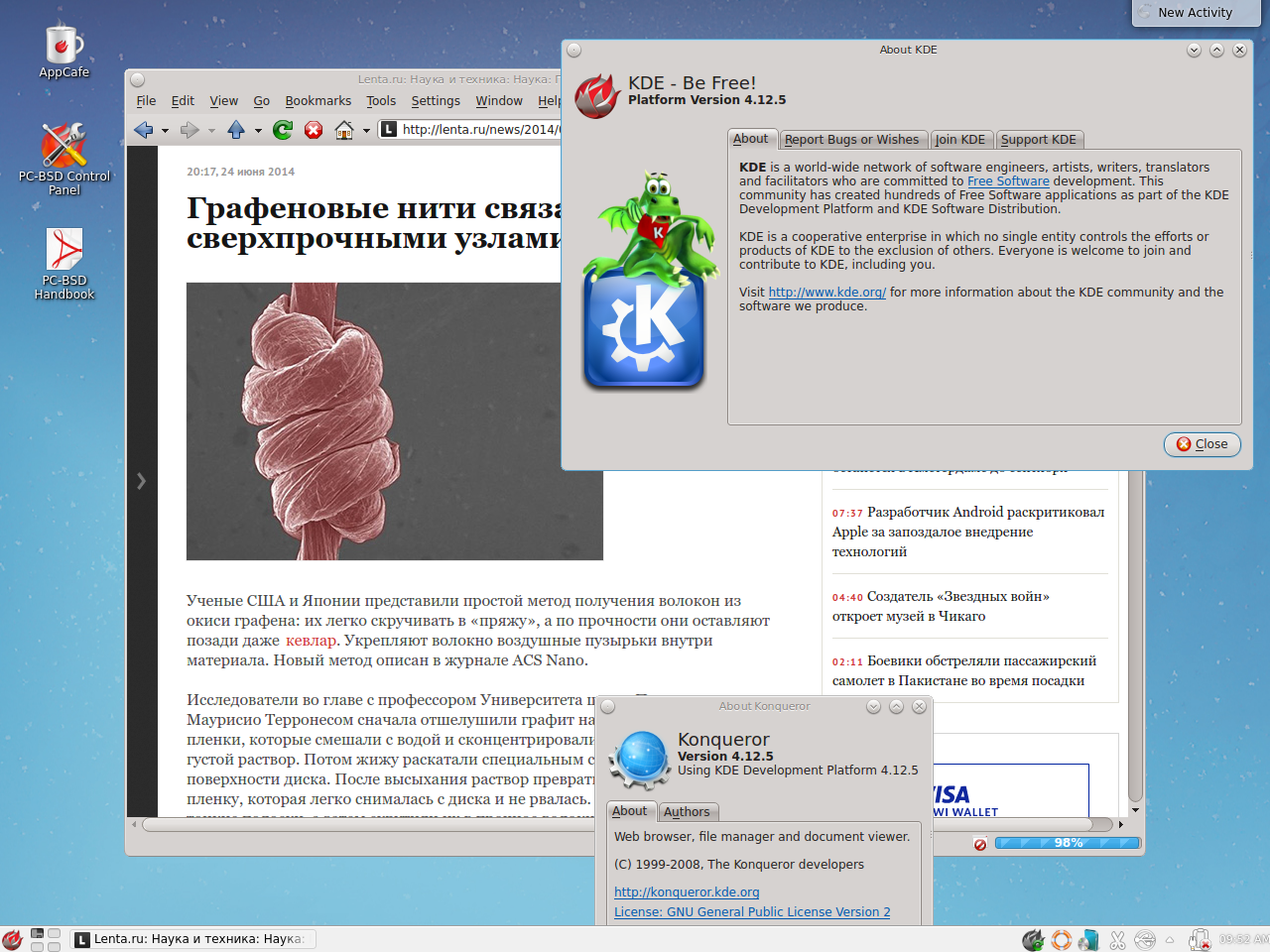Expand the back history dropdown arrow
1270x952 pixels.
click(x=165, y=131)
